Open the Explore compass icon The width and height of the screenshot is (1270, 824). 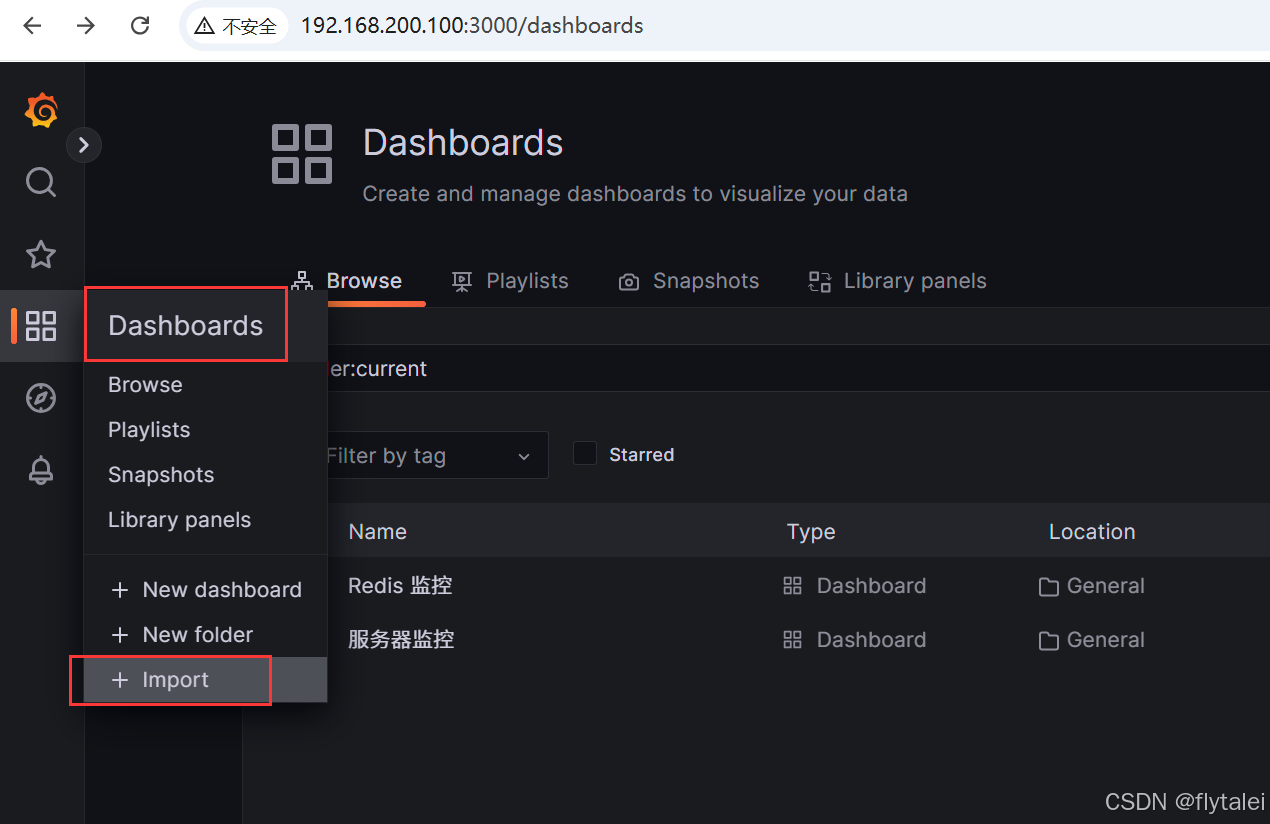click(x=41, y=398)
